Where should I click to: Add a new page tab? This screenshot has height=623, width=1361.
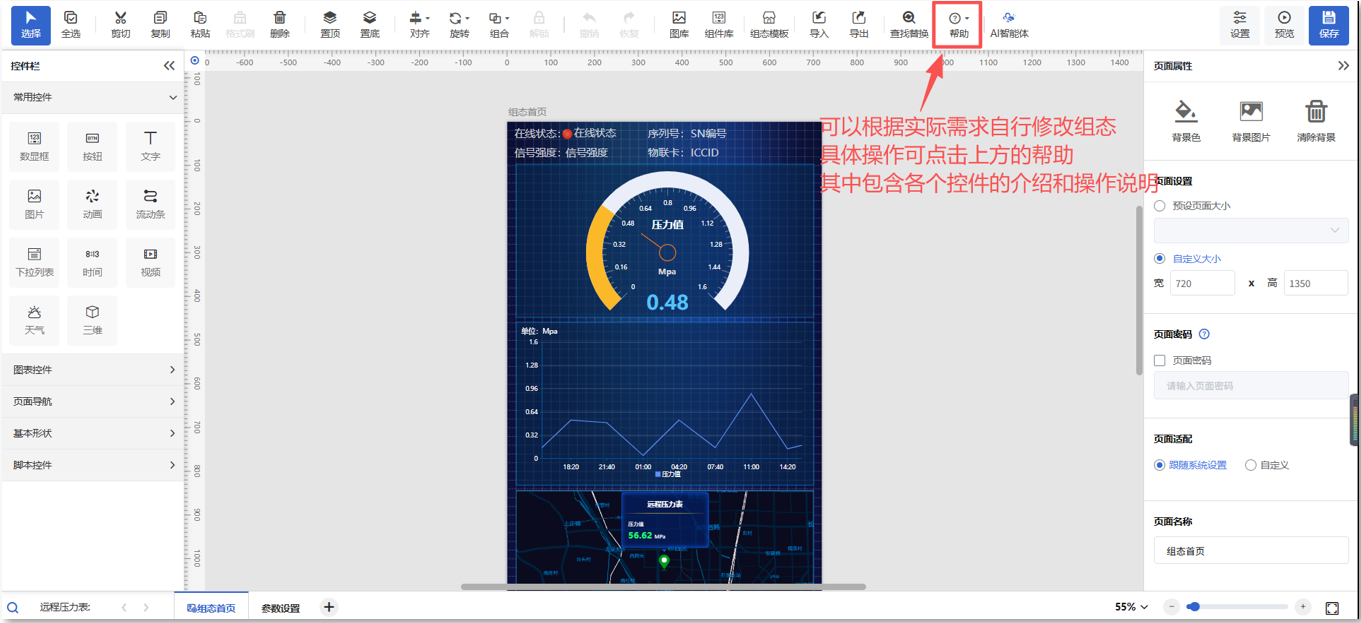[x=329, y=607]
